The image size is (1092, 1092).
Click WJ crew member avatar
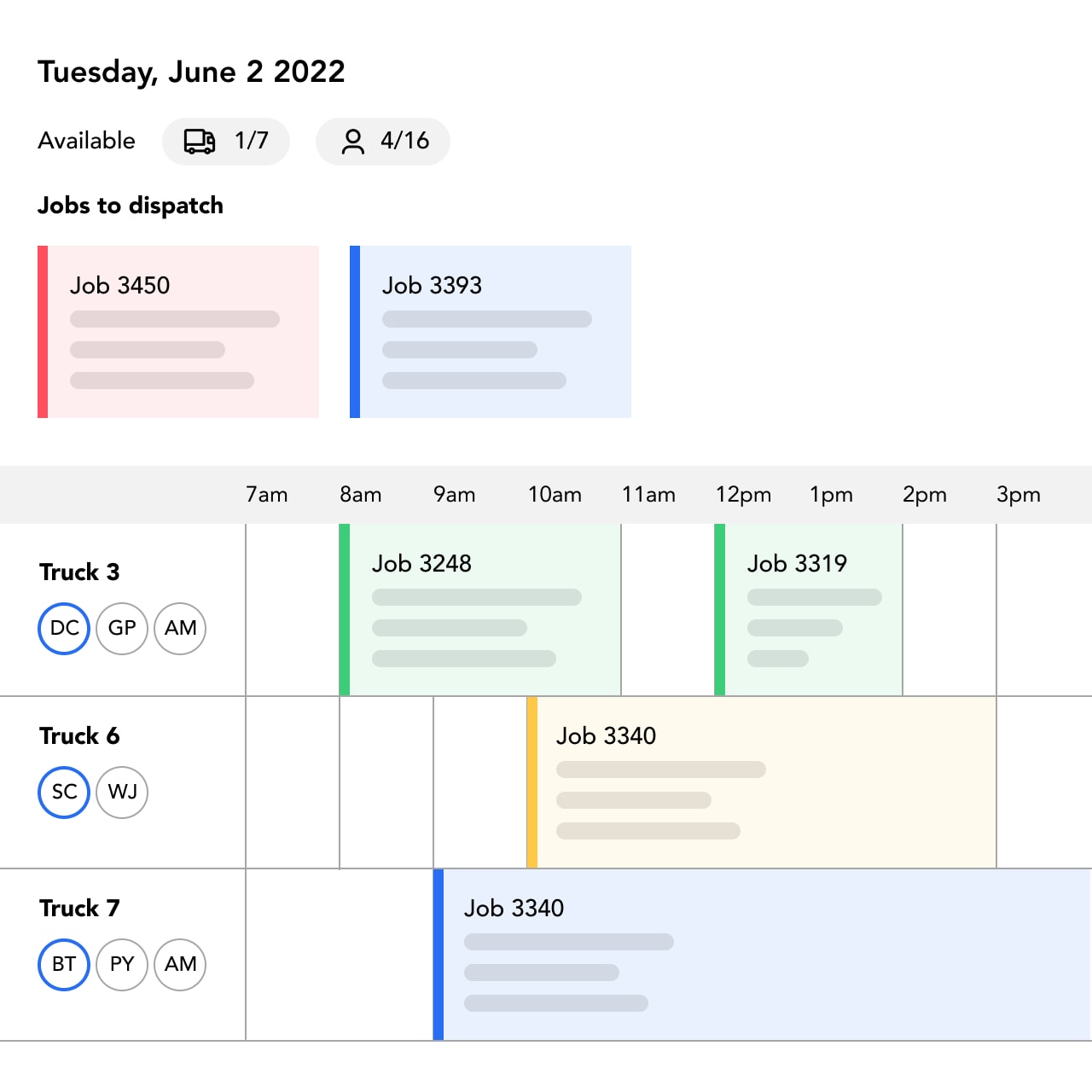(122, 793)
